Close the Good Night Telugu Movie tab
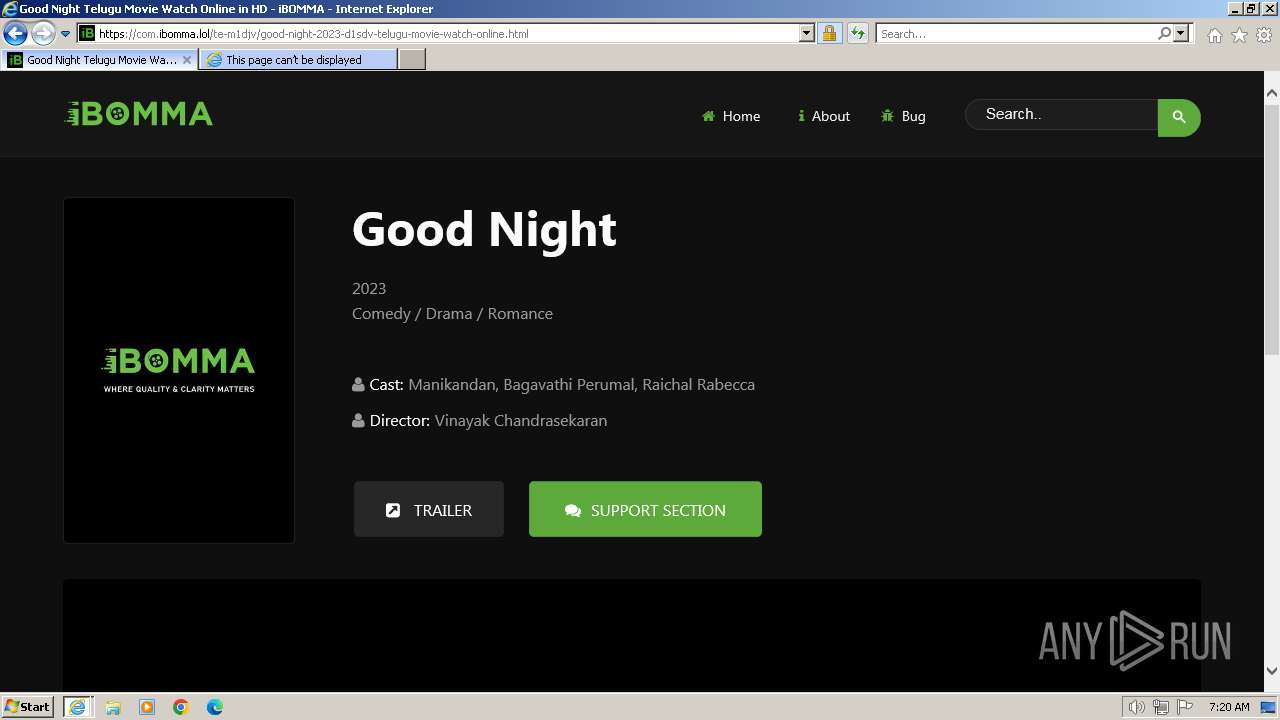This screenshot has width=1280, height=720. 187,60
